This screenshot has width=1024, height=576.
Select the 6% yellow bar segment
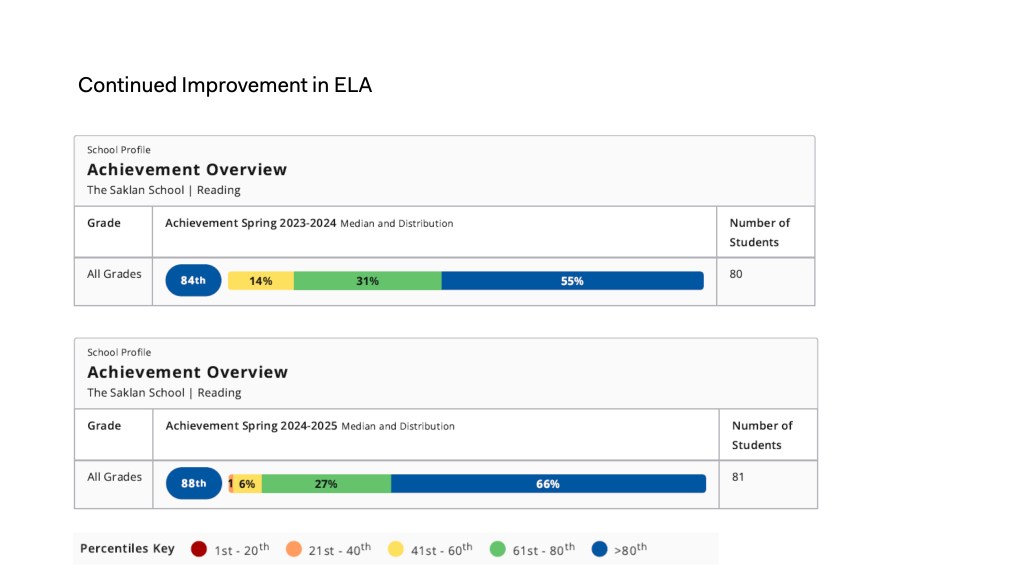point(248,484)
